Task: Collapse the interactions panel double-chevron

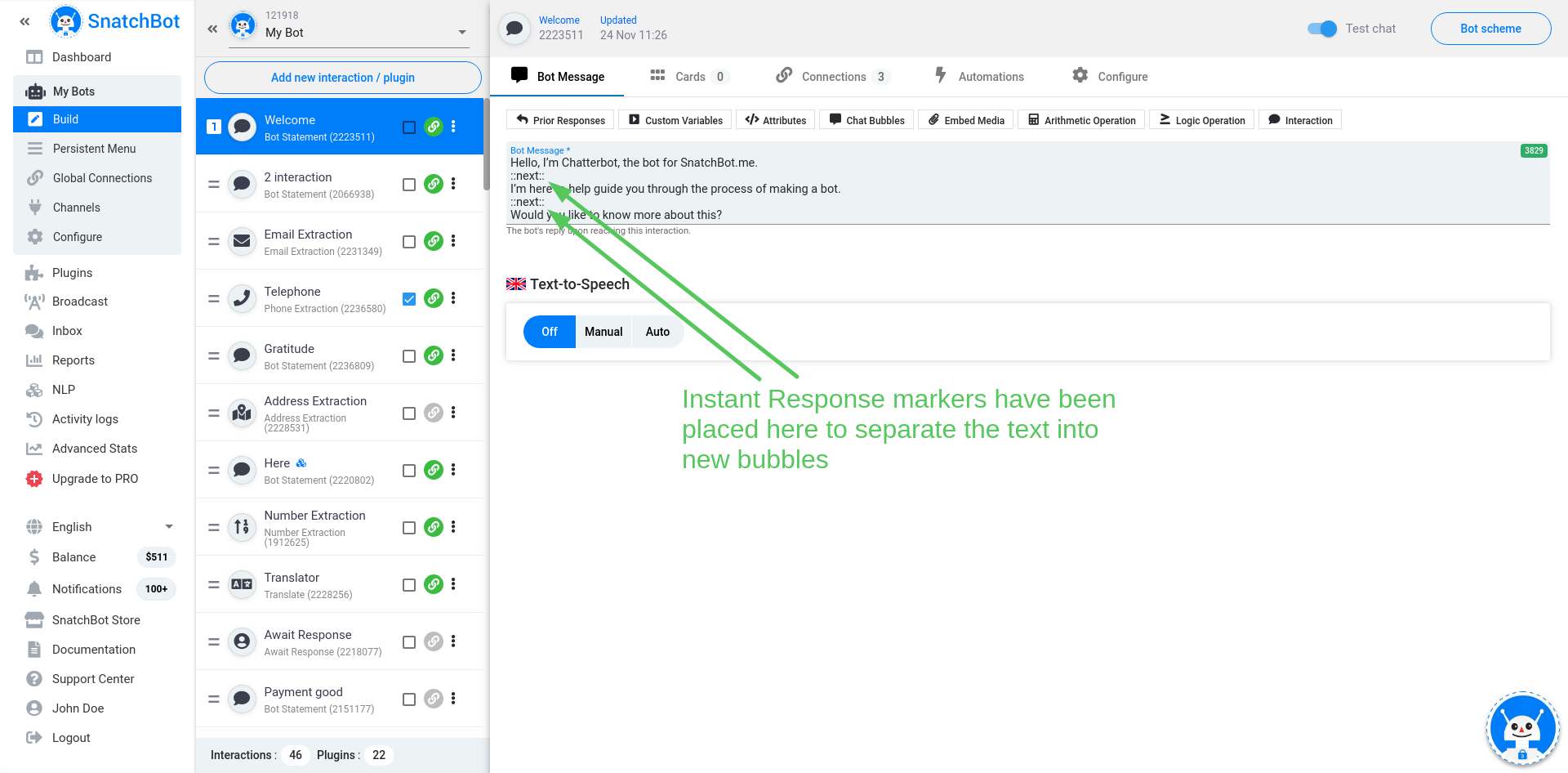Action: 212,29
